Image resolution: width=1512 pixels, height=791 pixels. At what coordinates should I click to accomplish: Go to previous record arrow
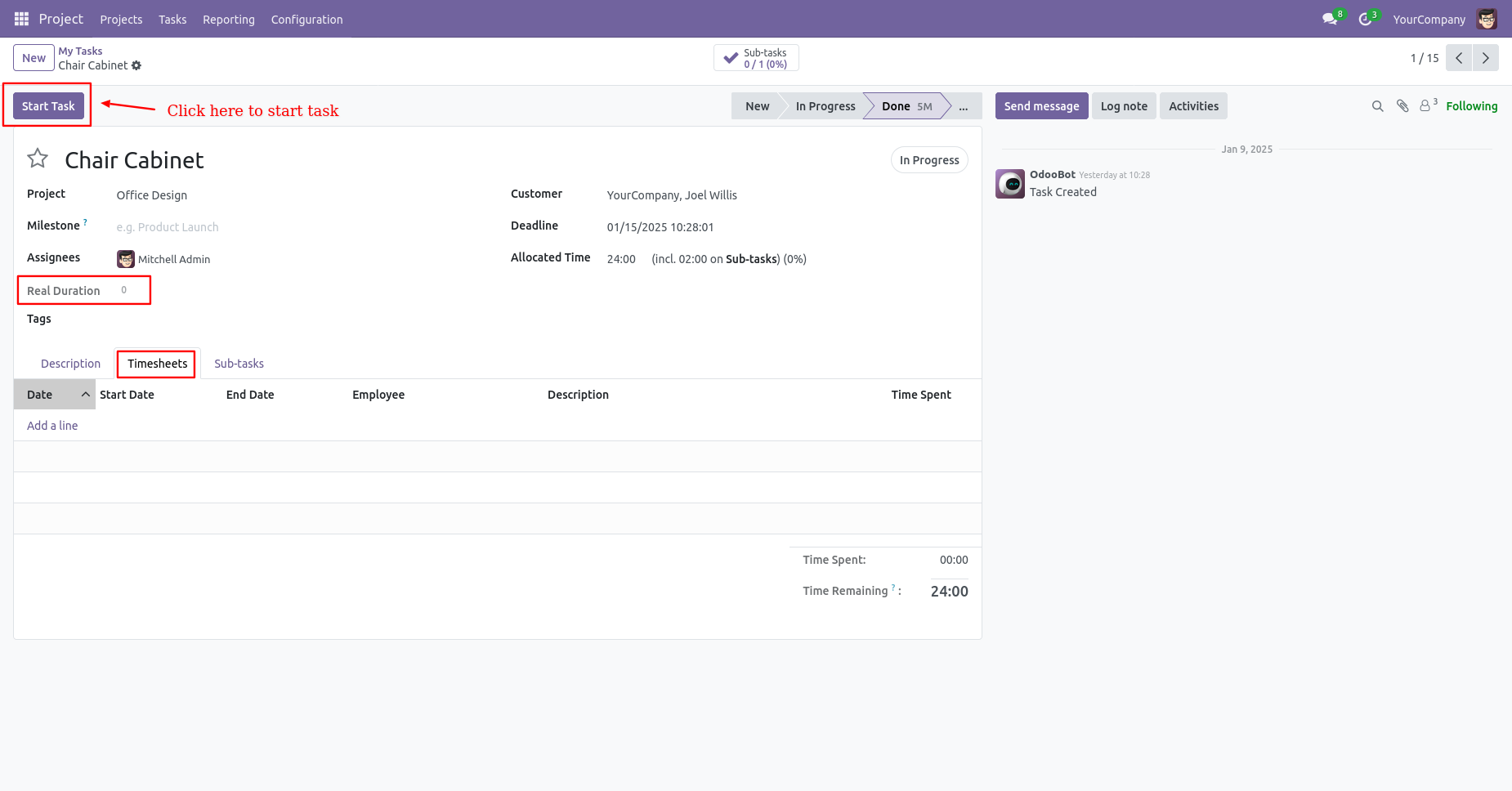[1459, 58]
